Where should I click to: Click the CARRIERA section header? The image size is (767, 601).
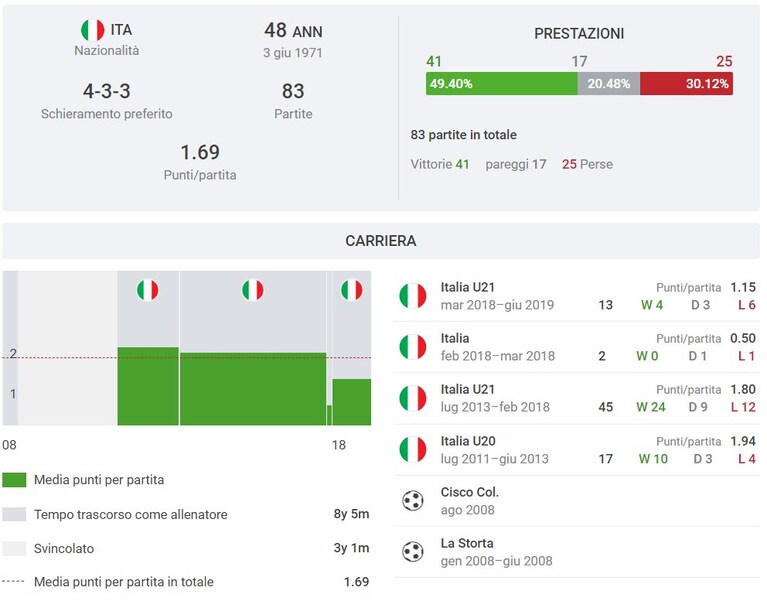pyautogui.click(x=381, y=241)
